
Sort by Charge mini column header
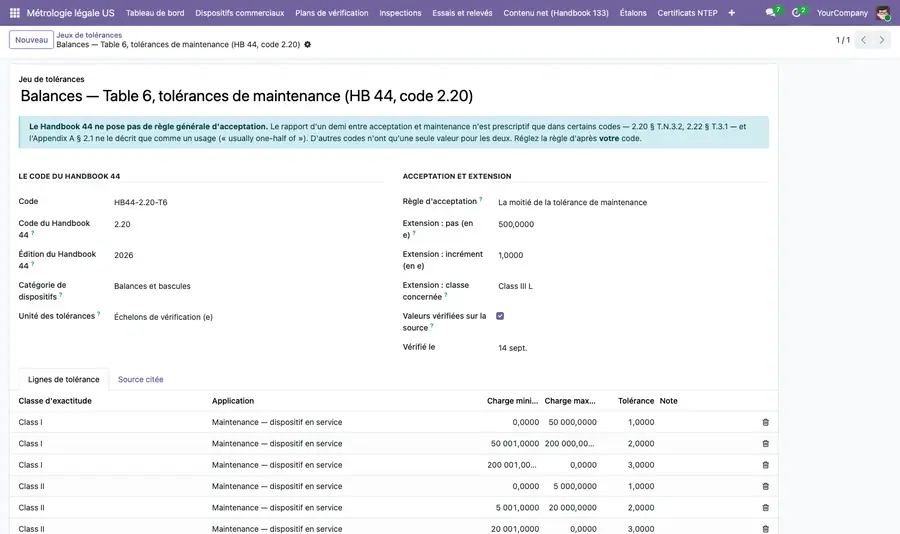click(512, 401)
